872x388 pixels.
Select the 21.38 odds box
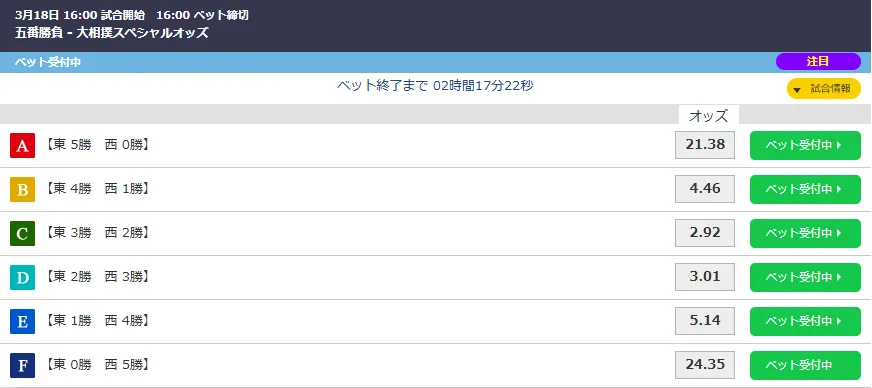click(705, 145)
